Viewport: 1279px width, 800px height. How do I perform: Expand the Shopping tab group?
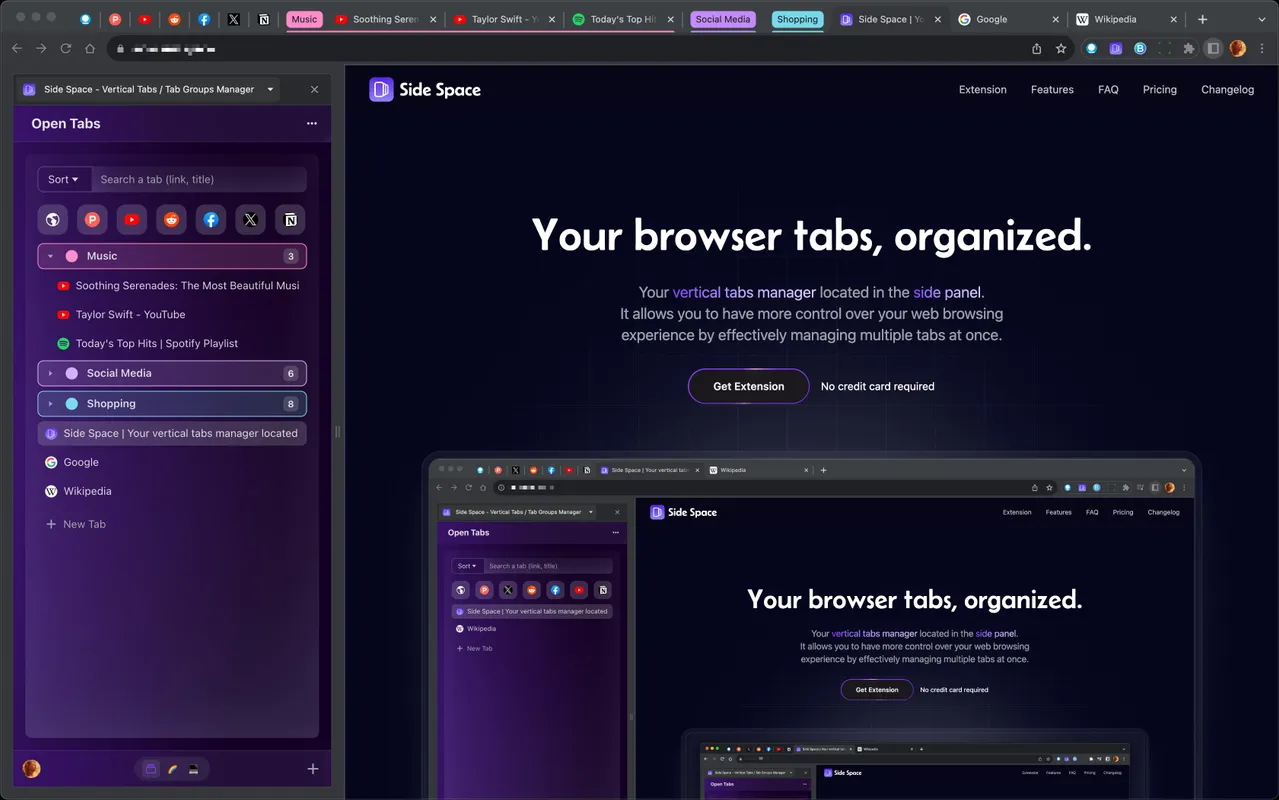tap(50, 403)
